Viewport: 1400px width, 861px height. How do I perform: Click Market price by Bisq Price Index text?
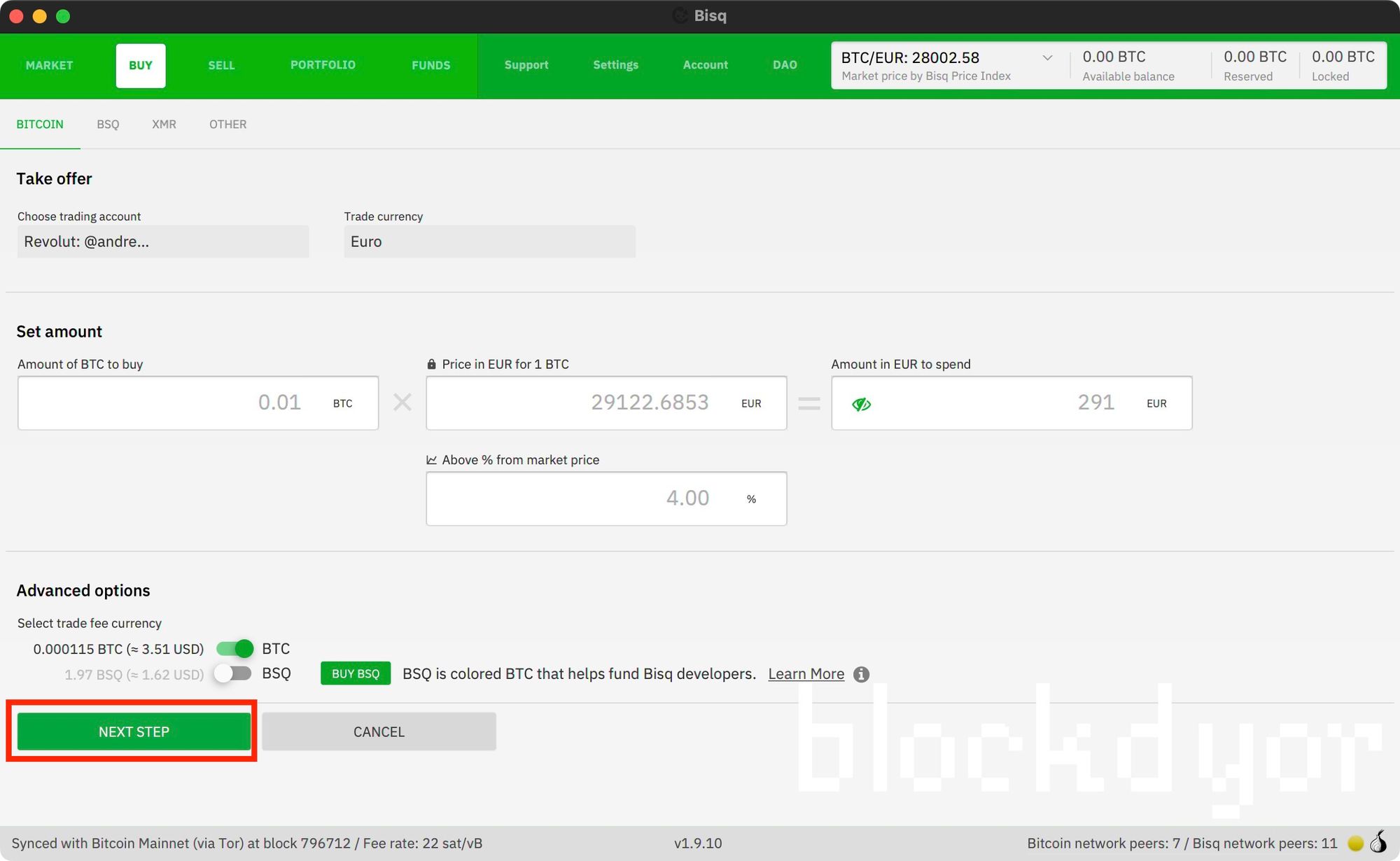pos(925,76)
